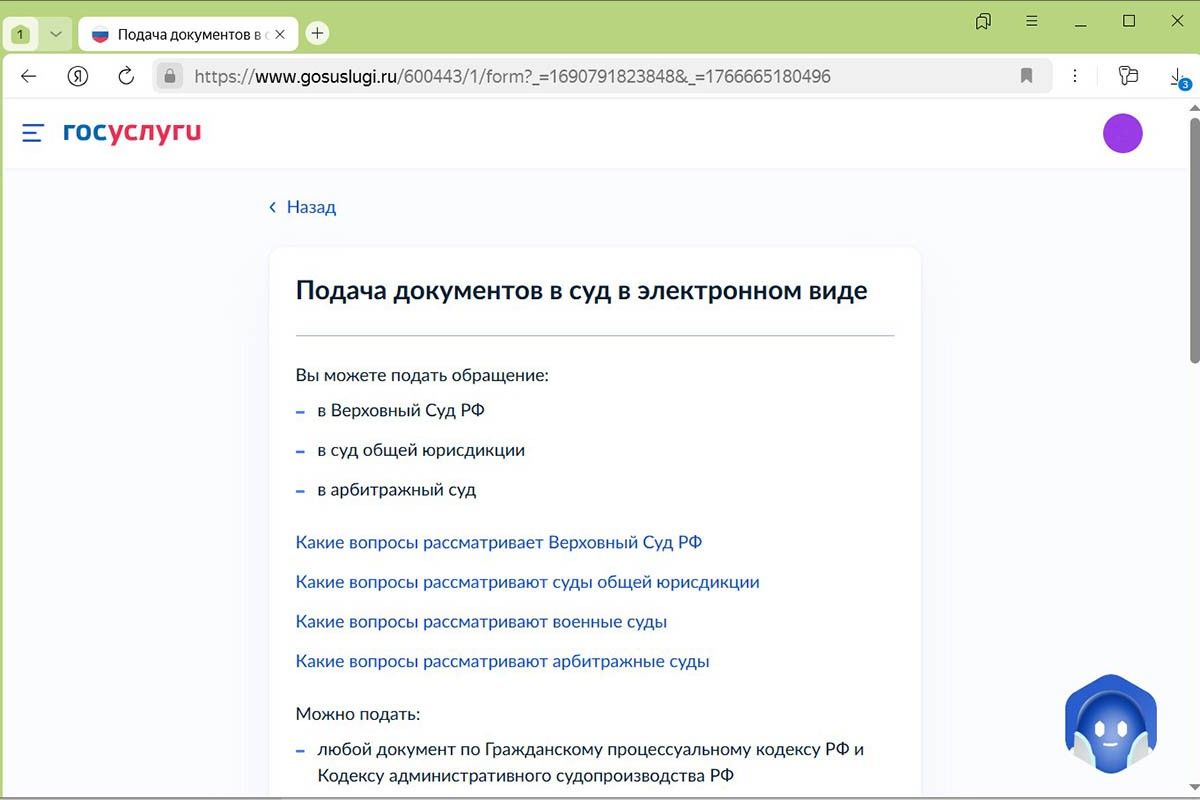Bookmark this page with the flag icon
The height and width of the screenshot is (800, 1200).
coord(1027,75)
